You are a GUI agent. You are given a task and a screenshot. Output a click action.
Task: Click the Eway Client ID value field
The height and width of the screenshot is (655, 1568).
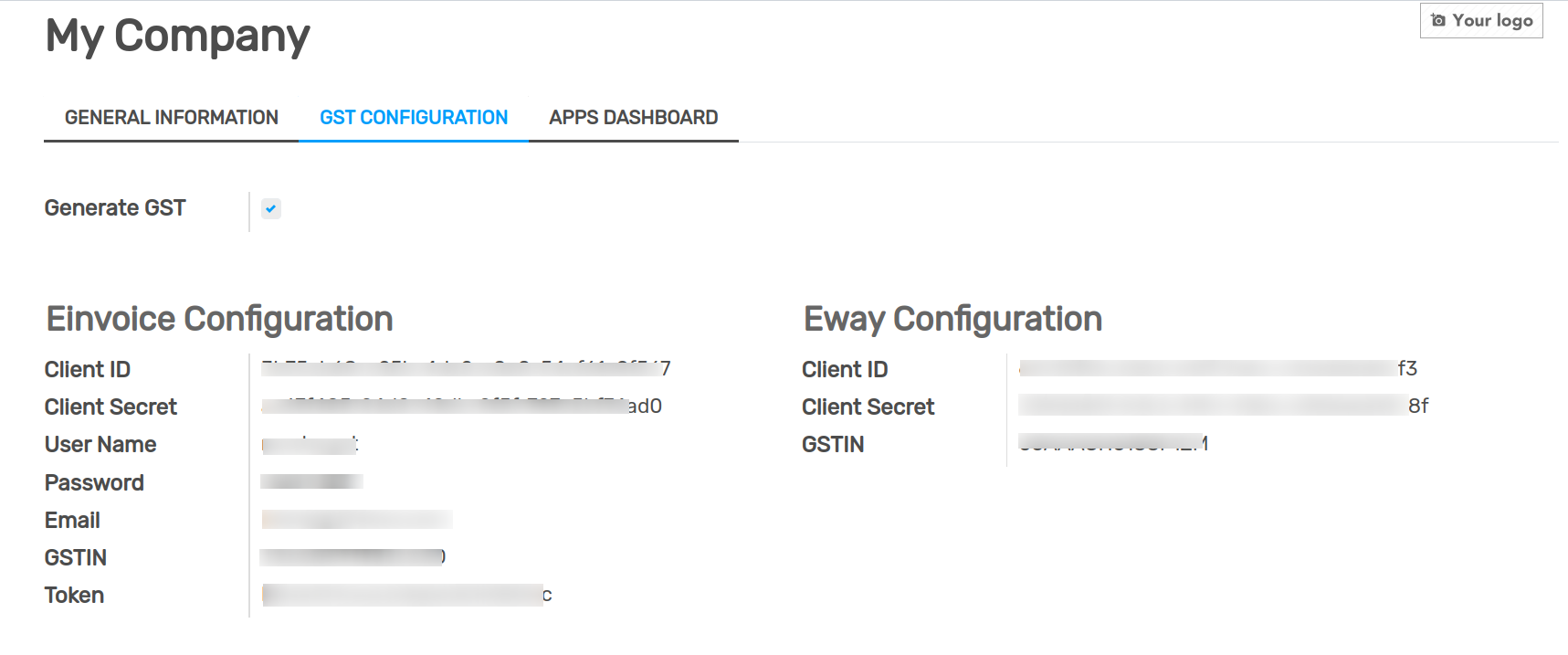pos(1217,368)
